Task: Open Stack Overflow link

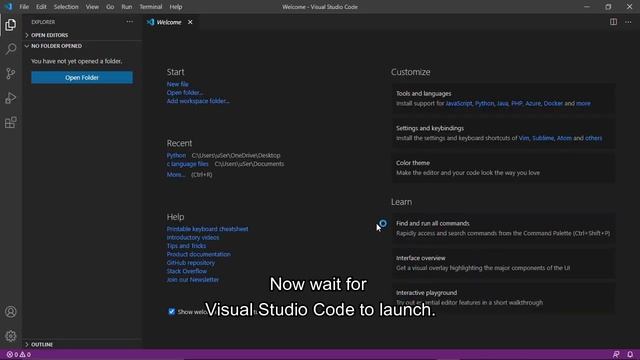Action: [187, 271]
